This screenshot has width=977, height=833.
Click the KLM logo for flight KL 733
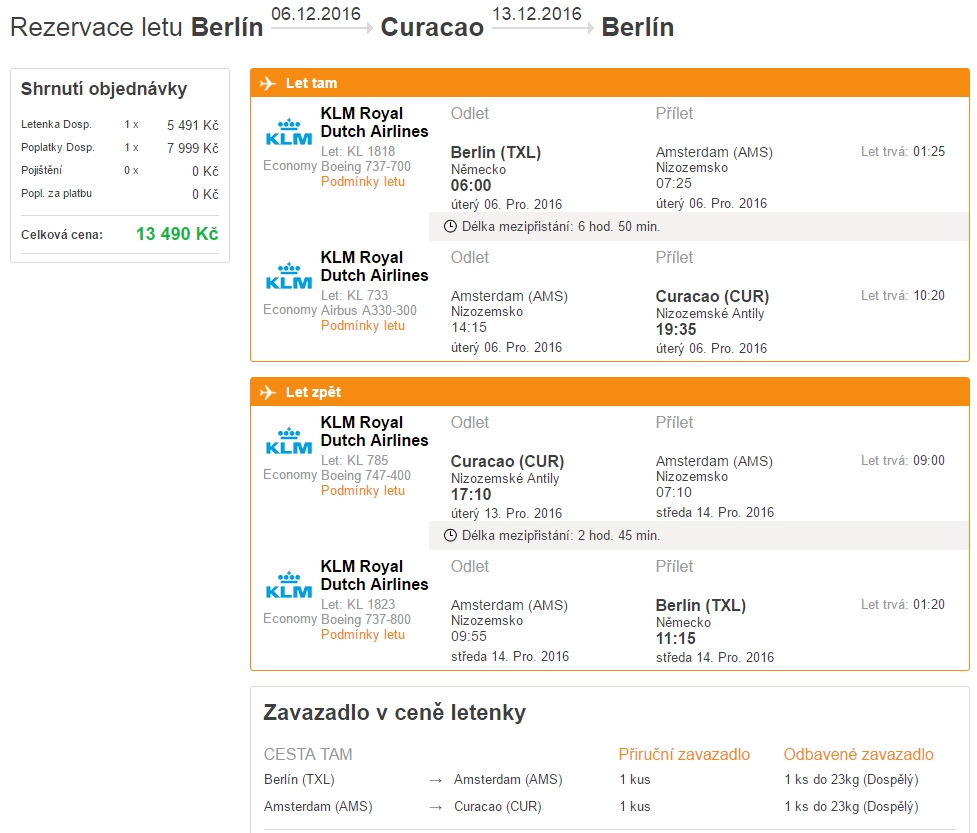click(288, 276)
